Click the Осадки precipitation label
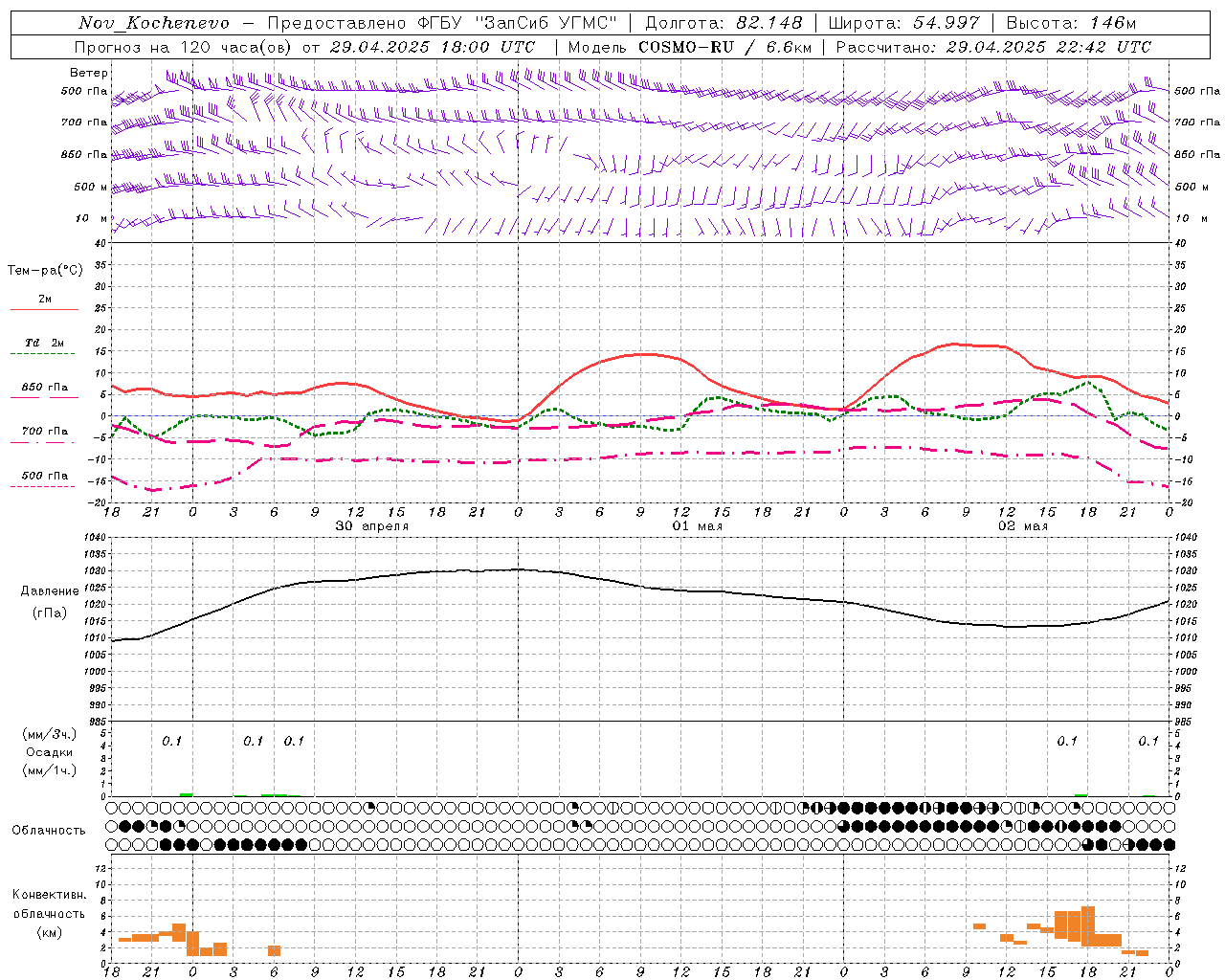 pos(49,752)
